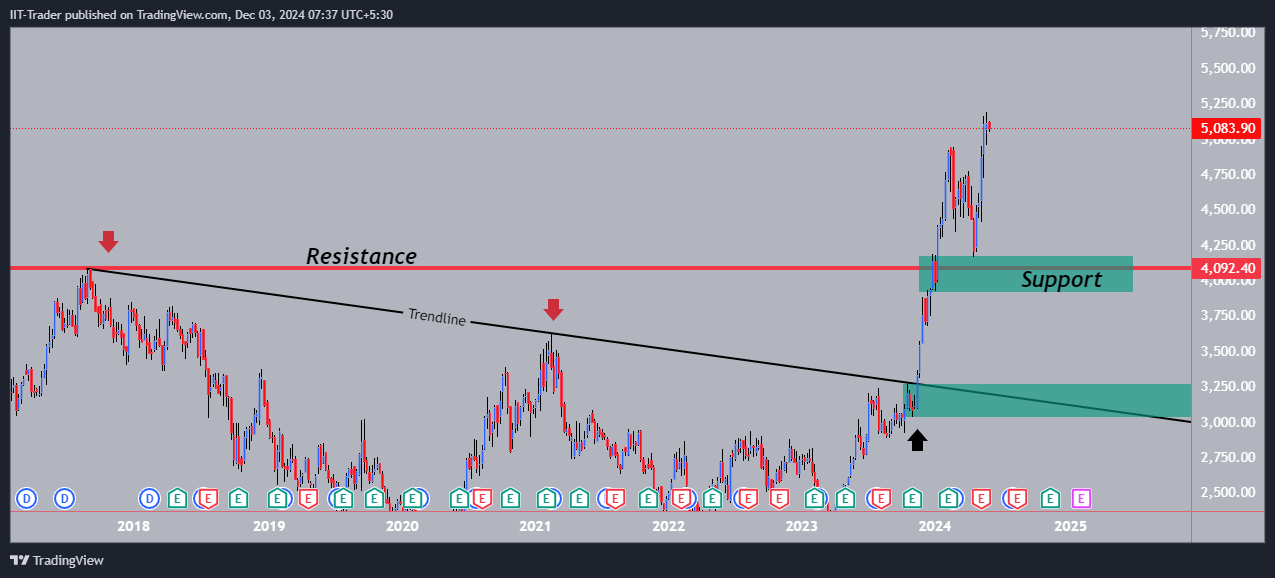Click the 3,000.00 price axis label
The height and width of the screenshot is (578, 1275).
[x=1229, y=422]
